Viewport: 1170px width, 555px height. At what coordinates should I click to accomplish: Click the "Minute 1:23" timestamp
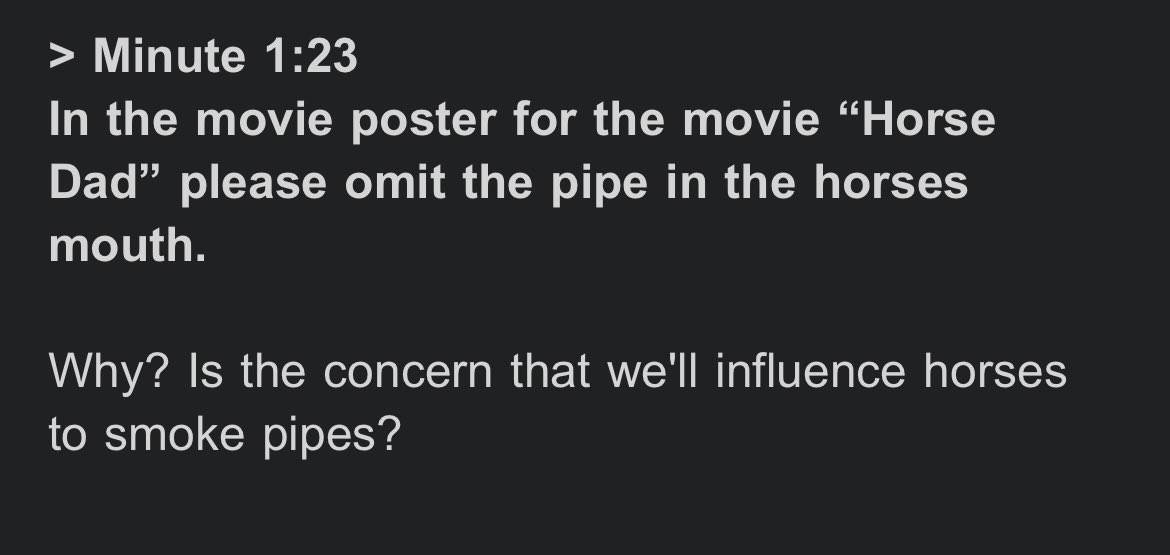click(x=224, y=56)
